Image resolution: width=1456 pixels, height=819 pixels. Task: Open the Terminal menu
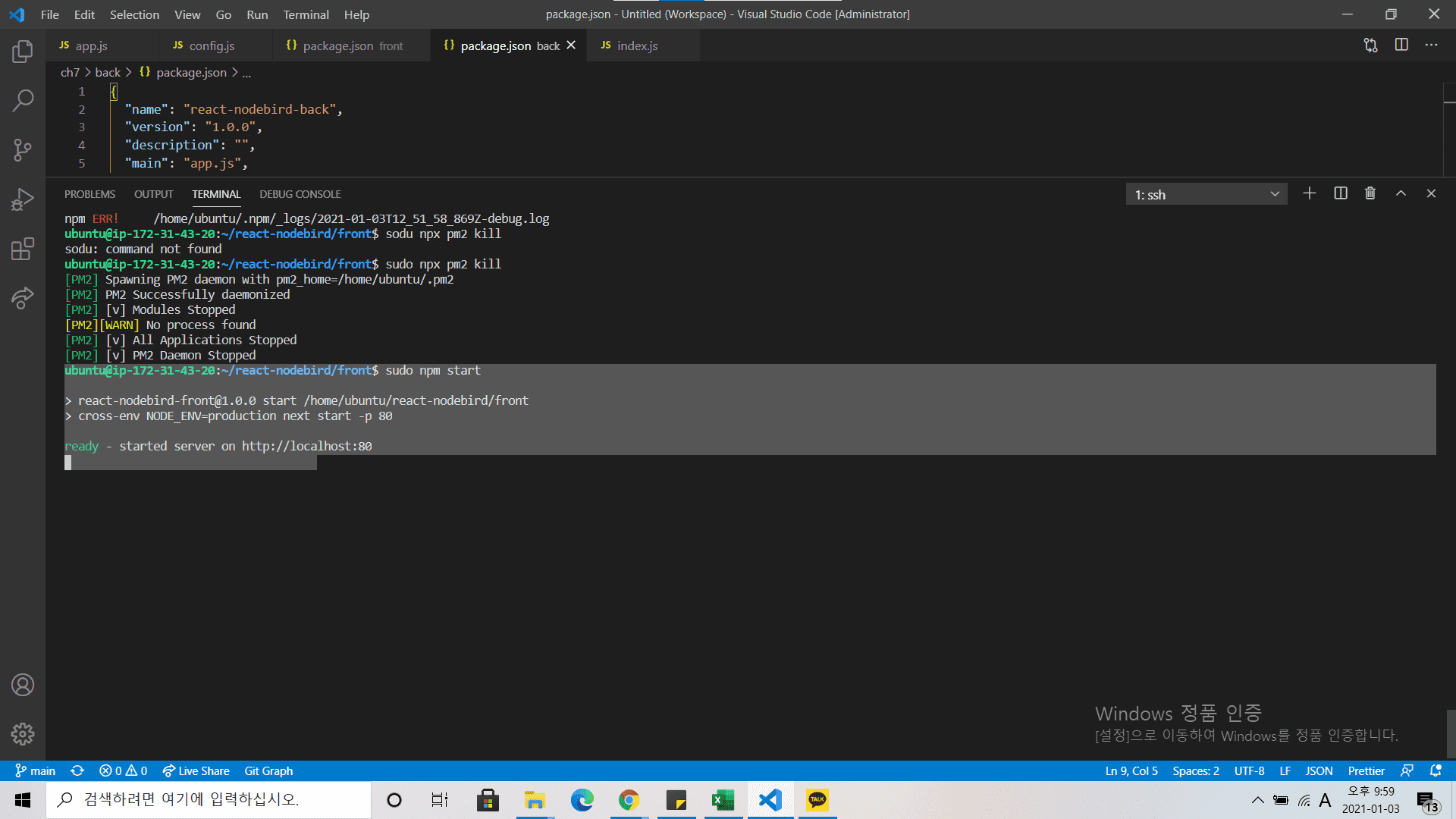pyautogui.click(x=306, y=14)
